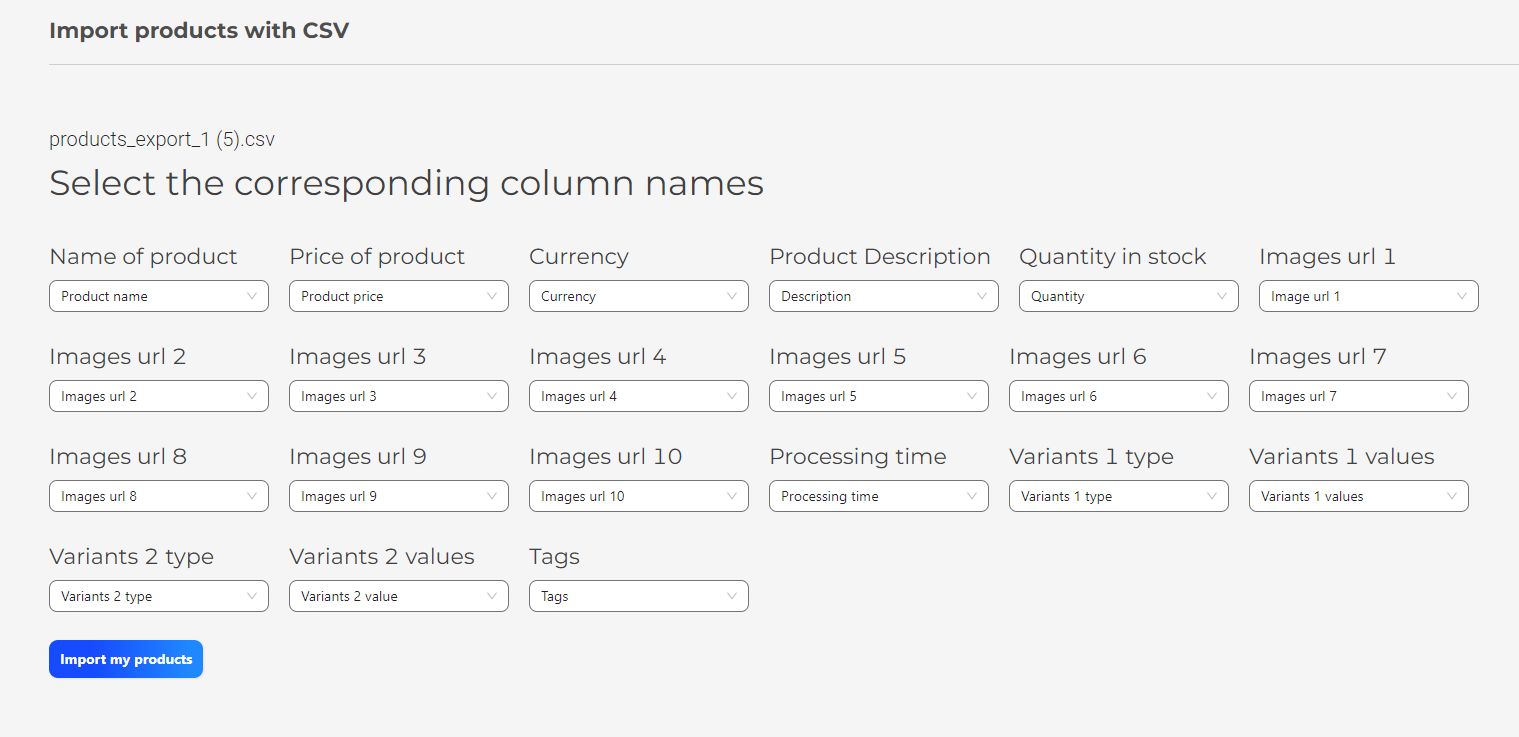Open the Variants 1 type selector
This screenshot has height=737, width=1519.
[1118, 496]
